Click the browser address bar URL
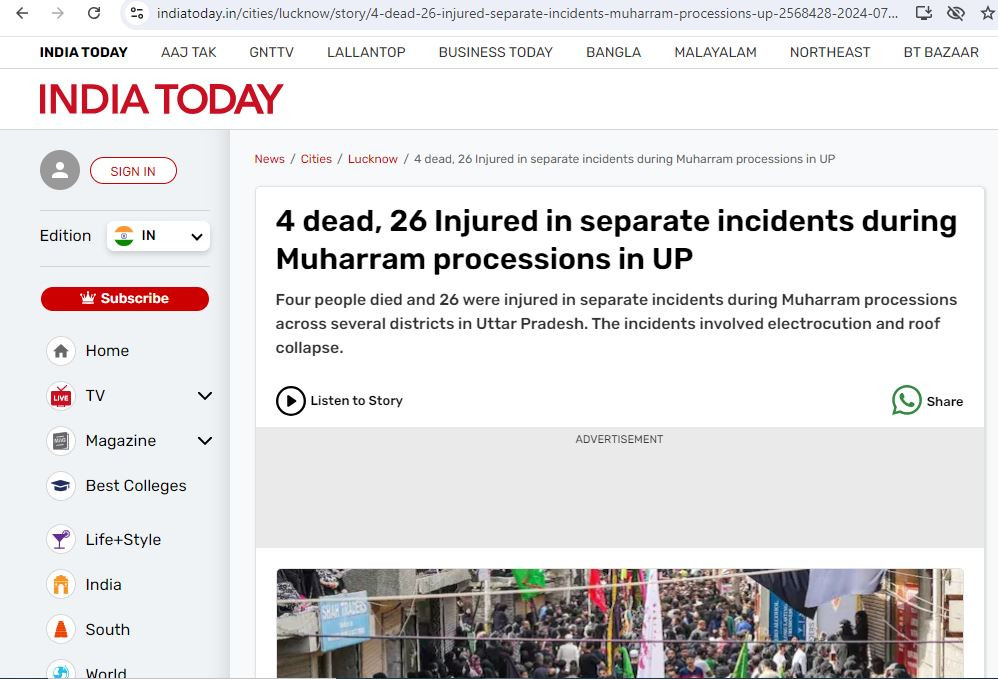 coord(527,13)
